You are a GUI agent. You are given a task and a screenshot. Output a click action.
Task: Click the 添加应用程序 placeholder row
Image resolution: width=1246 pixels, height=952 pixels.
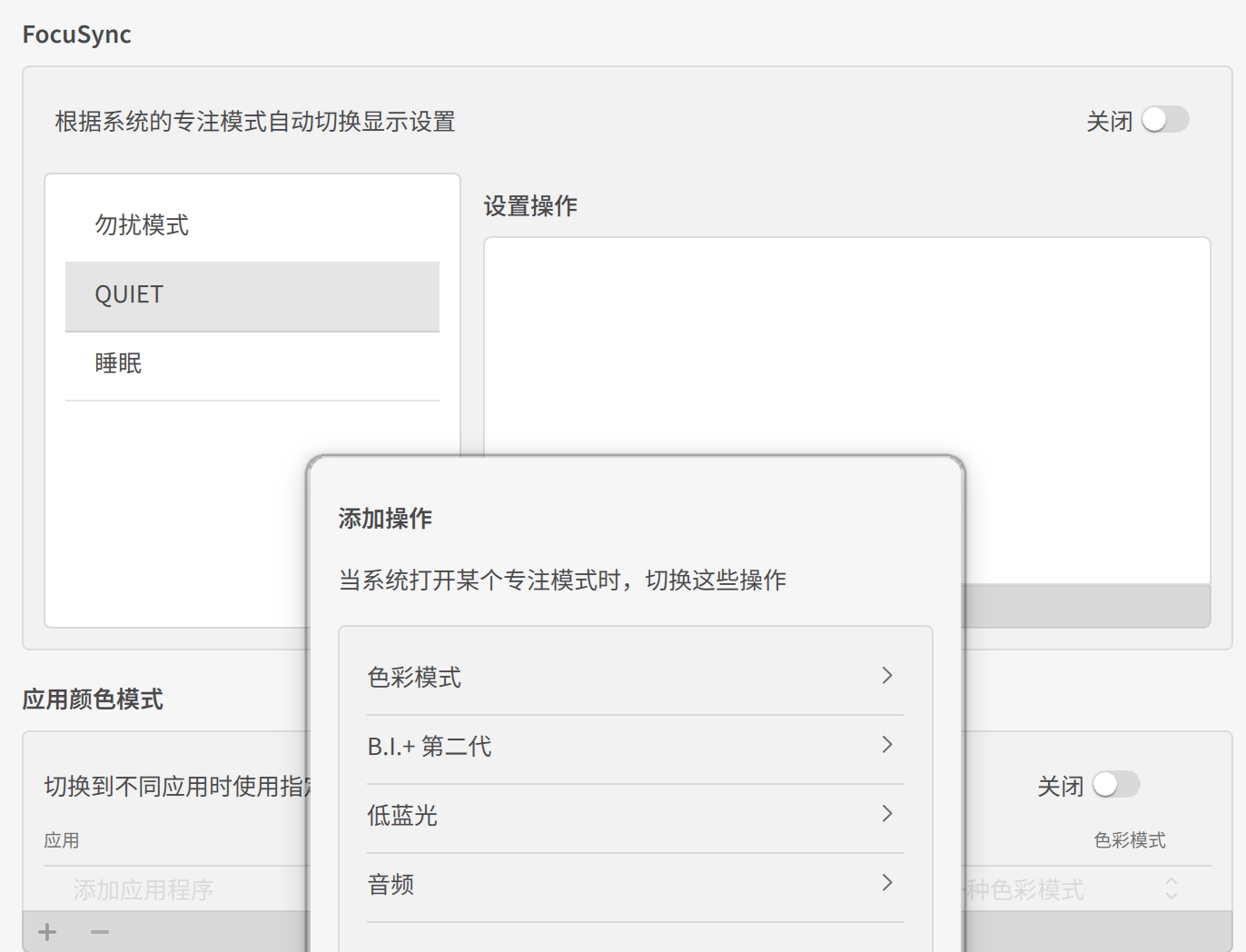[143, 890]
